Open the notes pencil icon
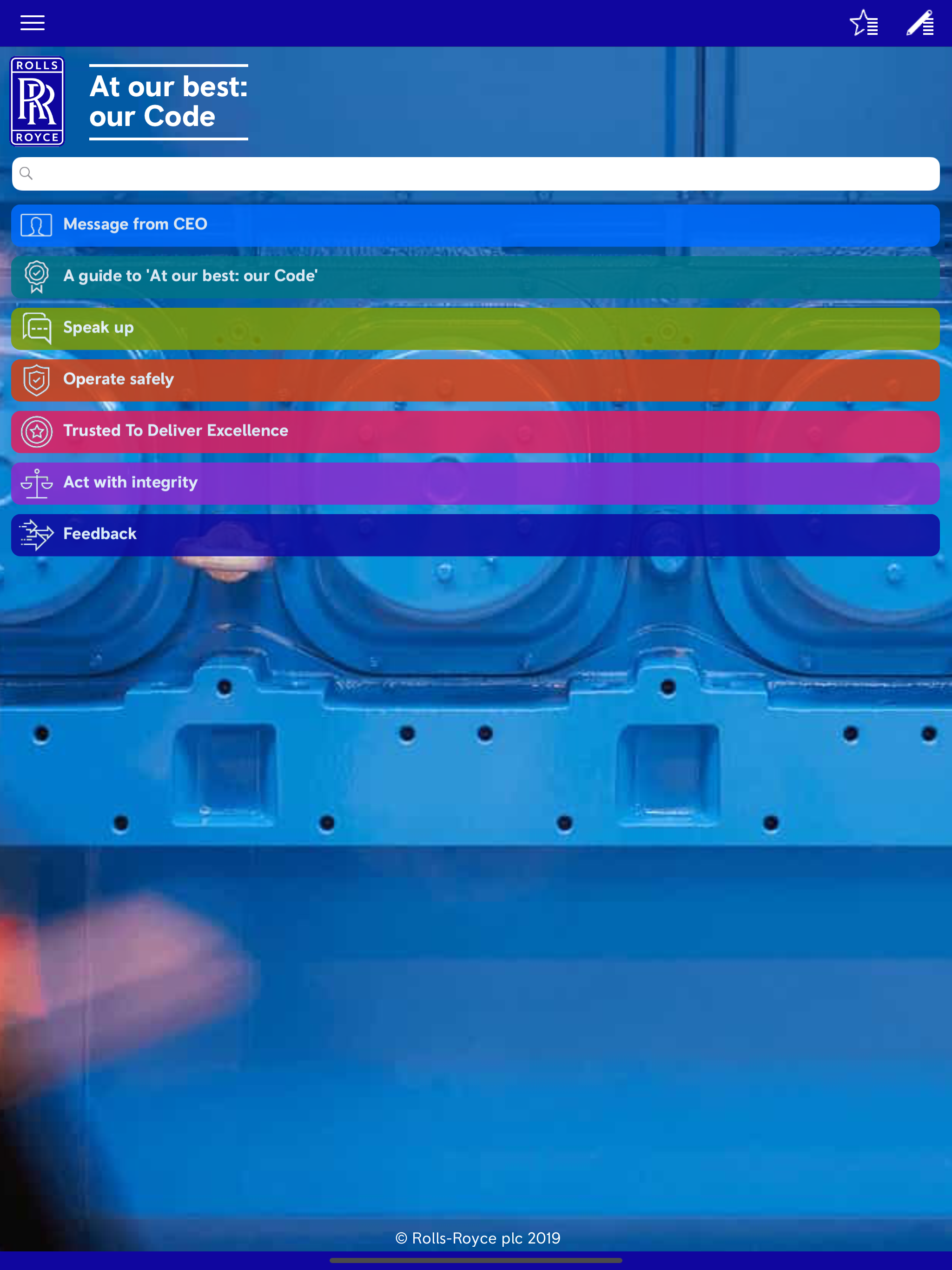The image size is (952, 1270). 920,23
